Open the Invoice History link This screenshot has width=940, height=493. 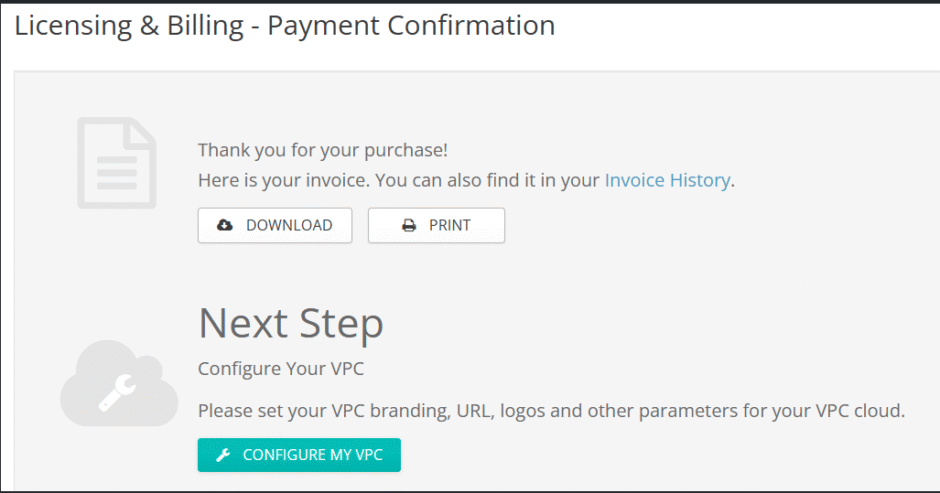point(668,181)
